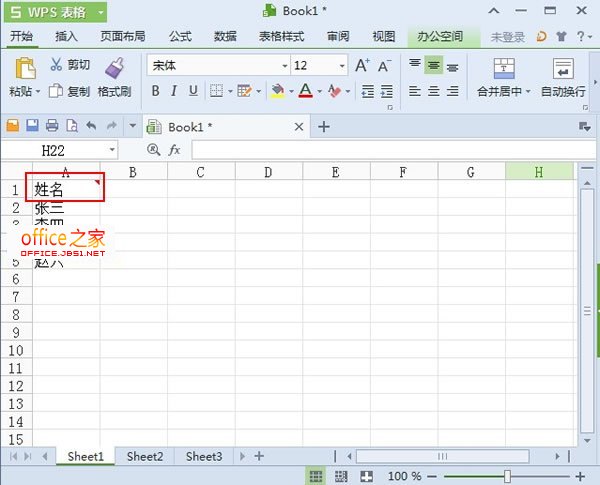
Task: Open the font size dropdown showing 12
Action: 342,66
